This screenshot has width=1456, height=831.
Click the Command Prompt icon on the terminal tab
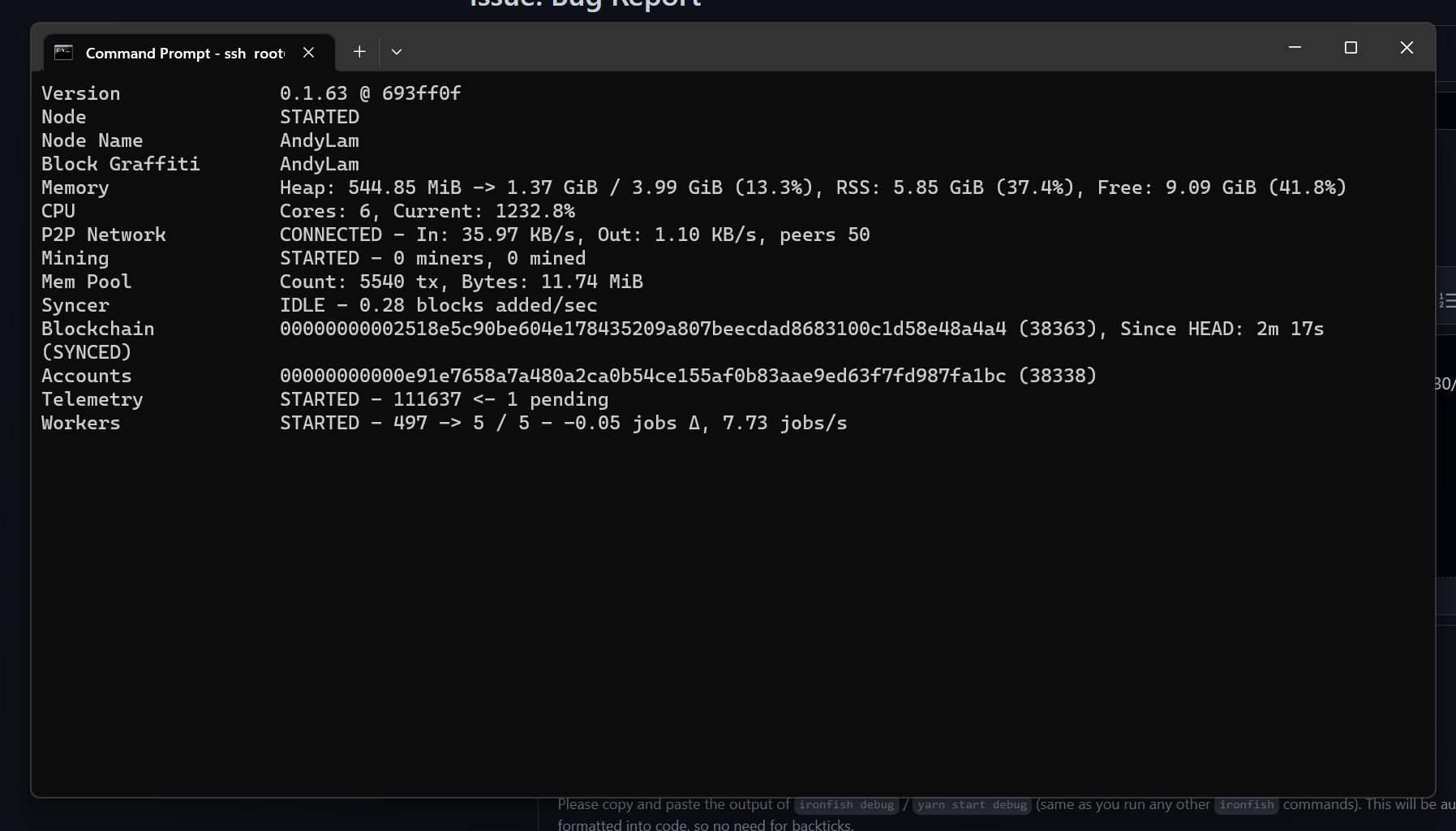(62, 51)
